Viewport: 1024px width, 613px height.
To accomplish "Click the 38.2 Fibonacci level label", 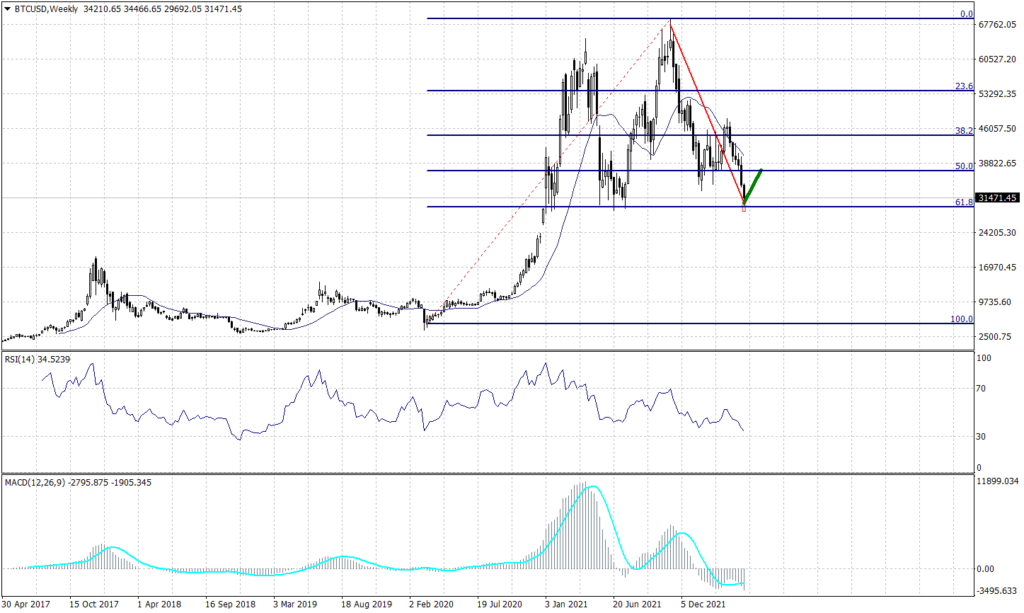I will pos(964,130).
